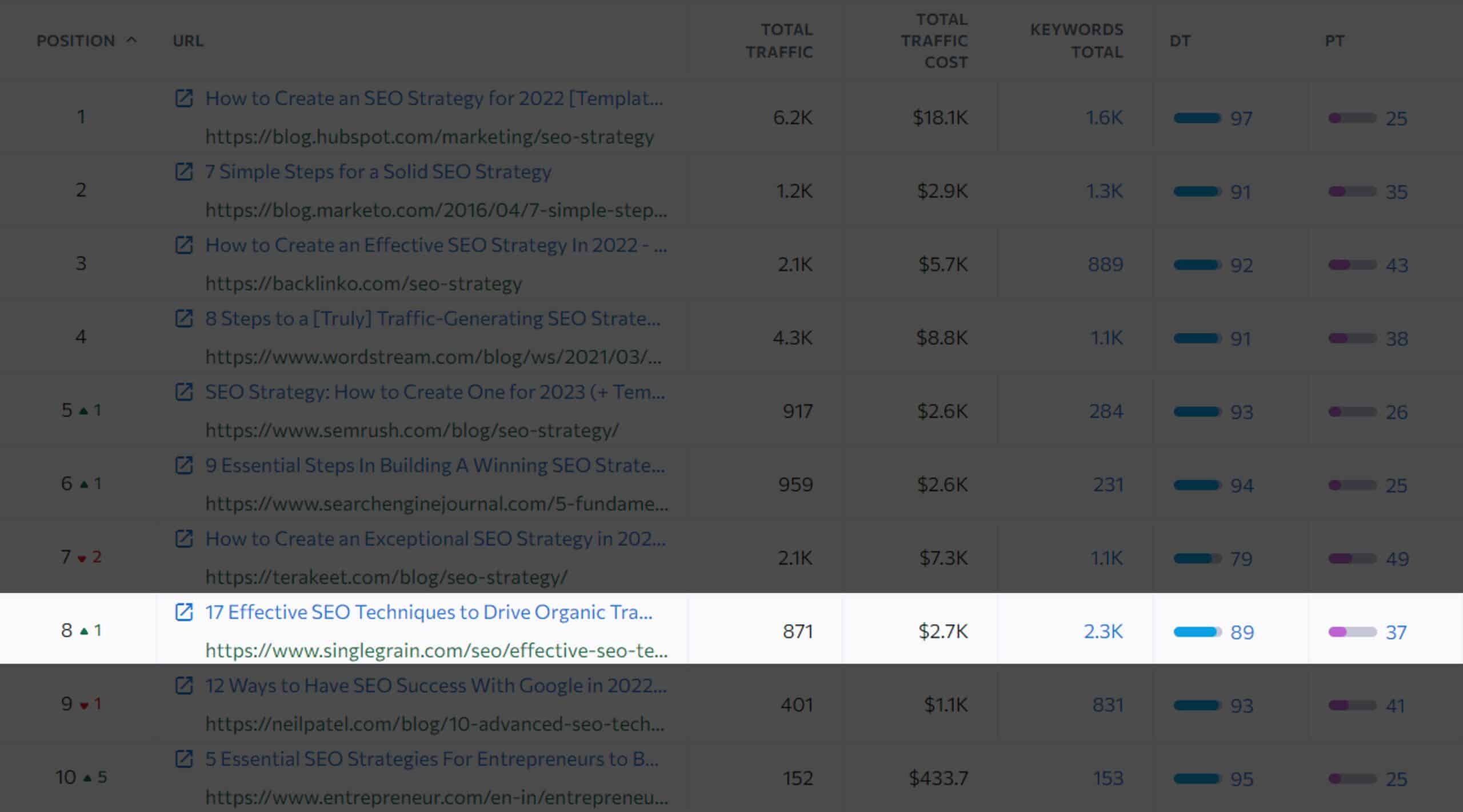Open external link icon for Semrush result
Image resolution: width=1463 pixels, height=812 pixels.
coord(183,392)
